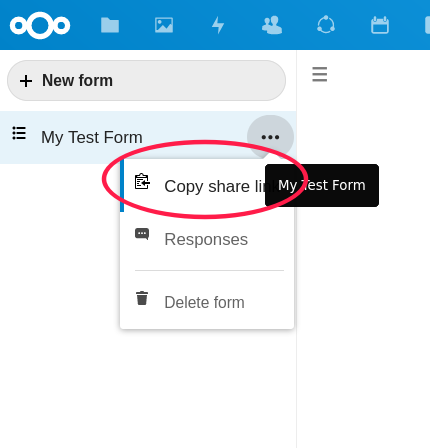Create a New form
Image resolution: width=430 pixels, height=448 pixels.
146,81
